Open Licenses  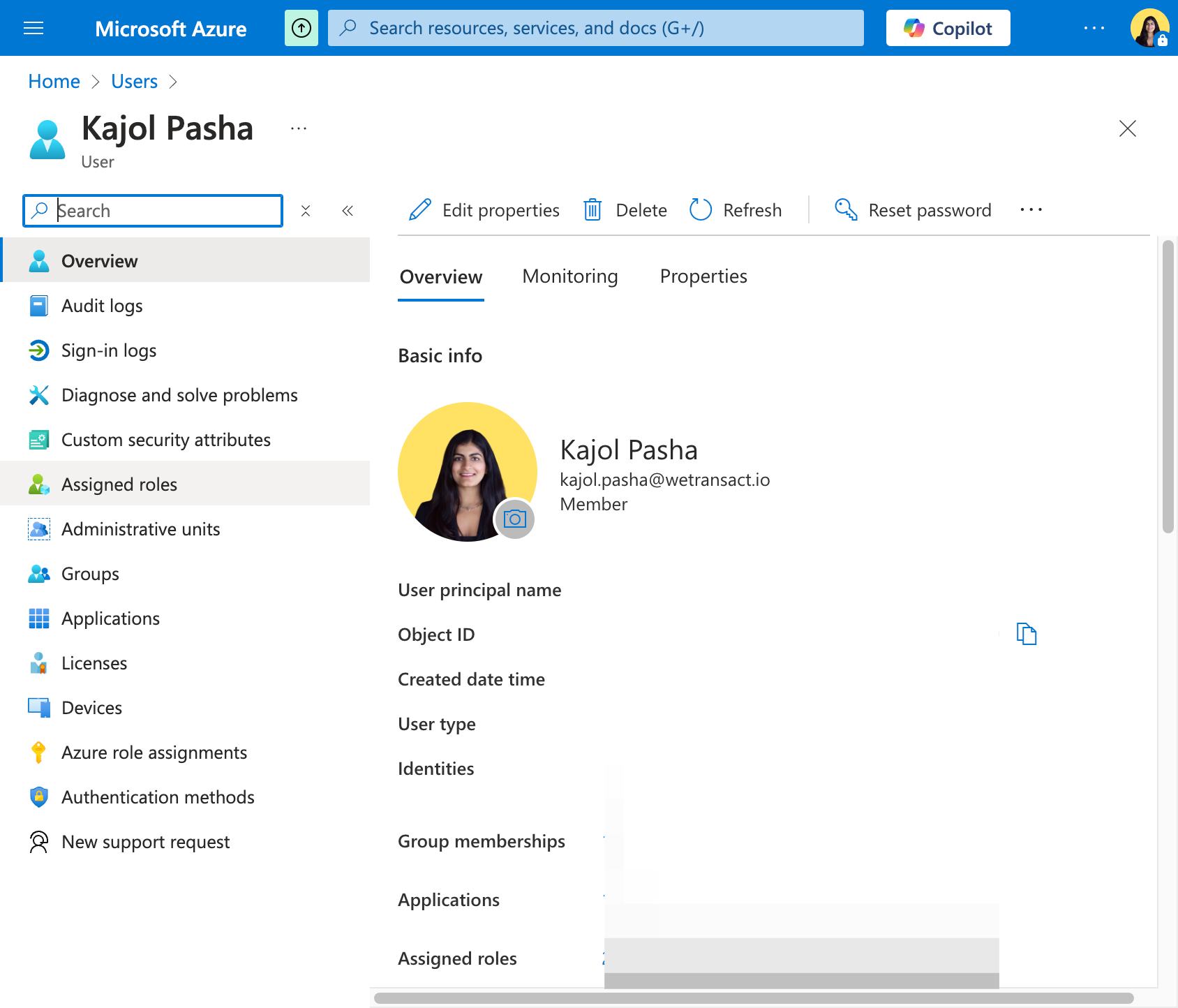[185, 662]
